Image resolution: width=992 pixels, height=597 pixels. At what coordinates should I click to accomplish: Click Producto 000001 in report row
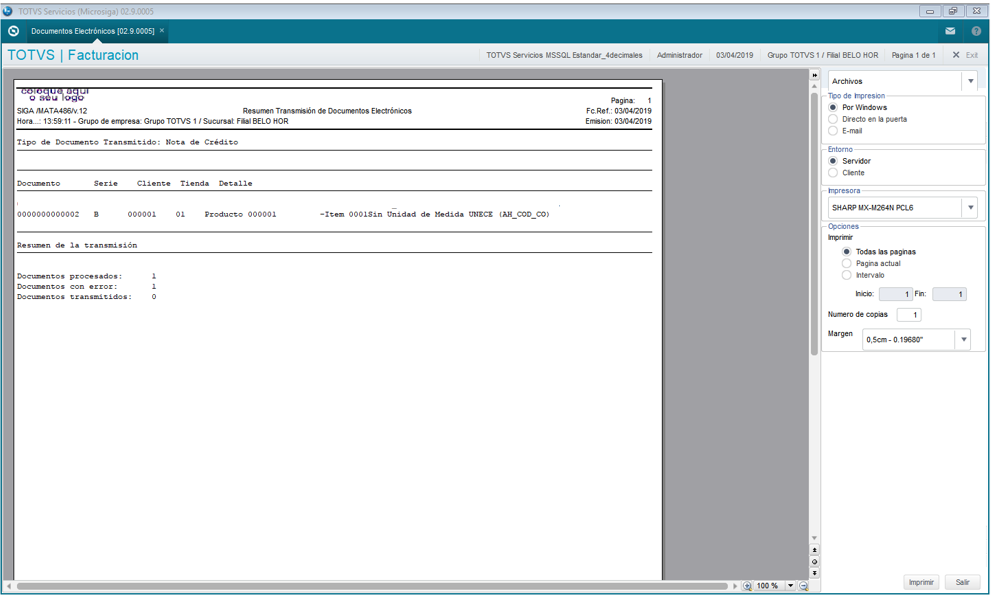(240, 214)
